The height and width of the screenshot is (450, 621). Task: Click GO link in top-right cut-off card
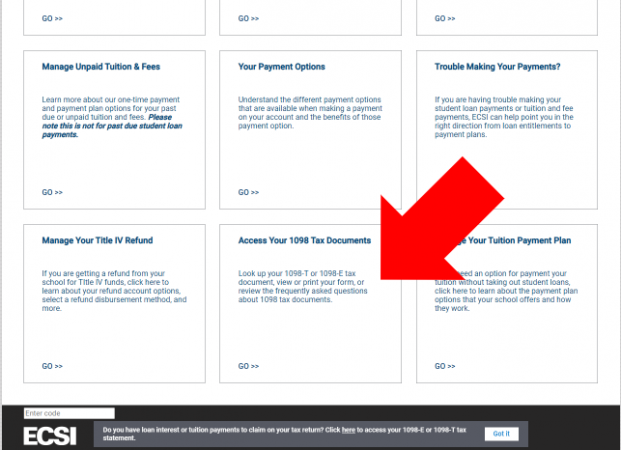(445, 19)
